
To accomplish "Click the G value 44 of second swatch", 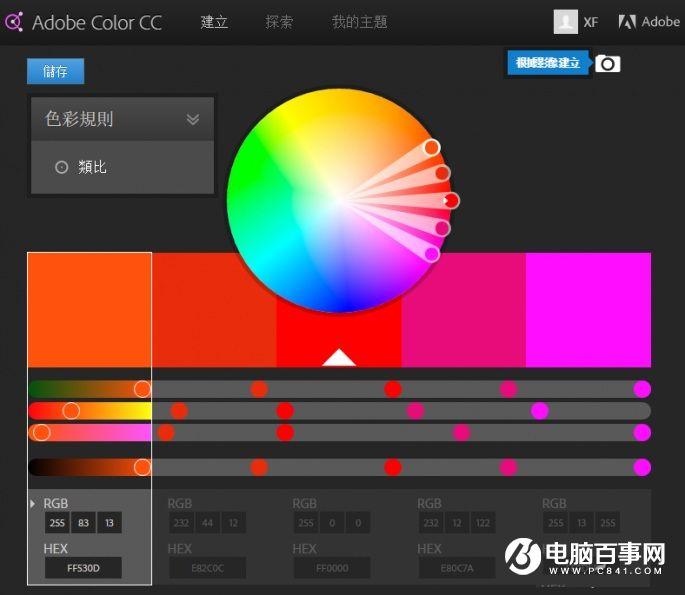I will 208,522.
